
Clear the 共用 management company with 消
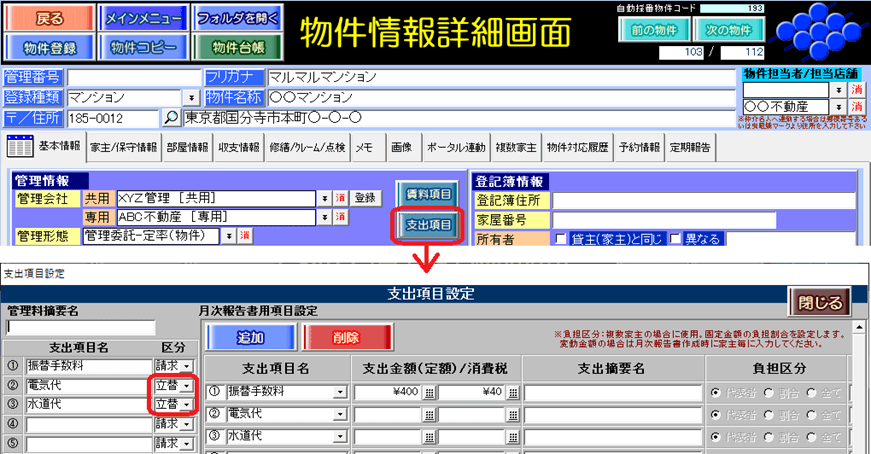point(340,198)
